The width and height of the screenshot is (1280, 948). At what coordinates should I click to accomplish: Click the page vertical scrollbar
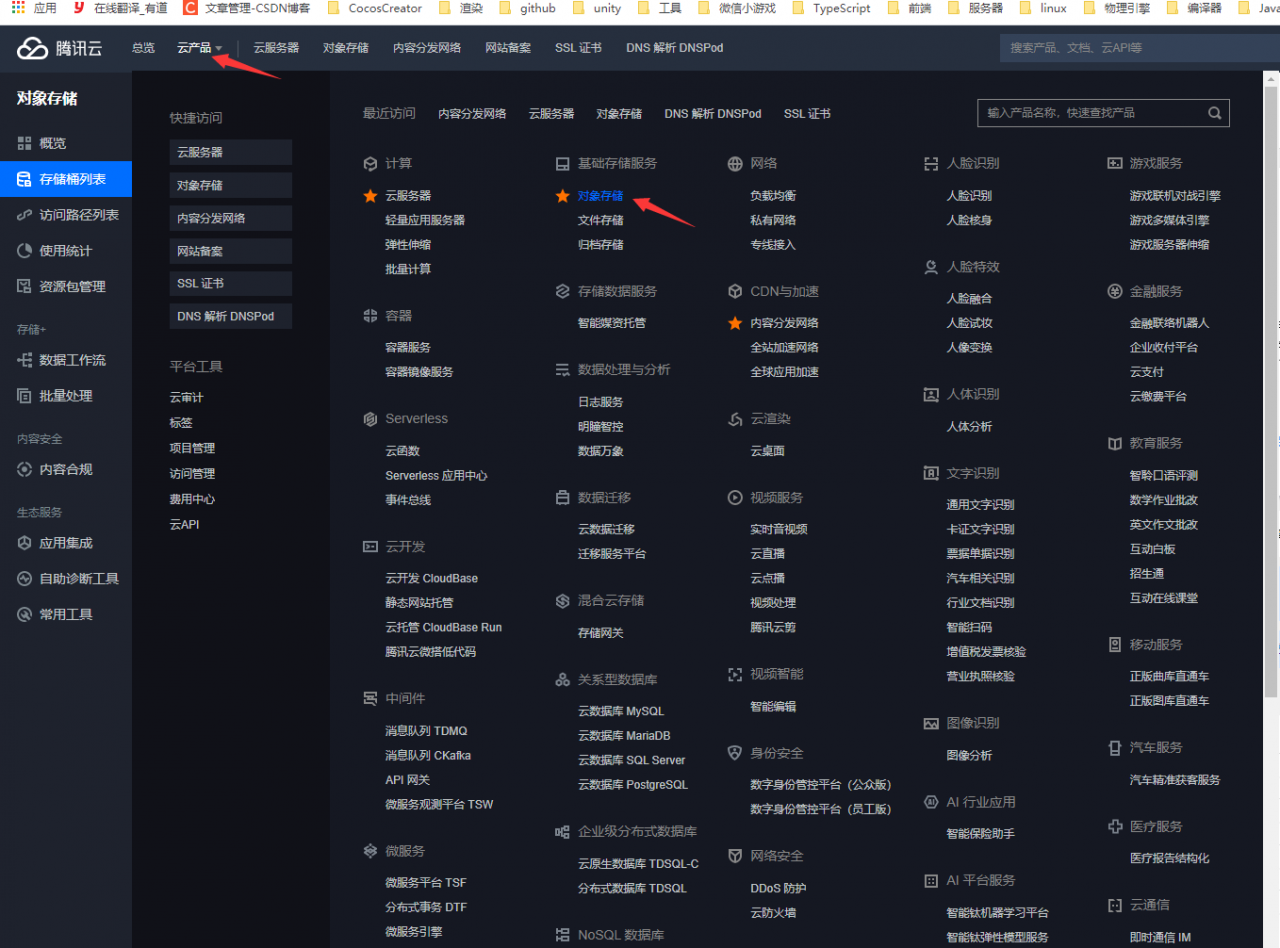[x=1272, y=400]
